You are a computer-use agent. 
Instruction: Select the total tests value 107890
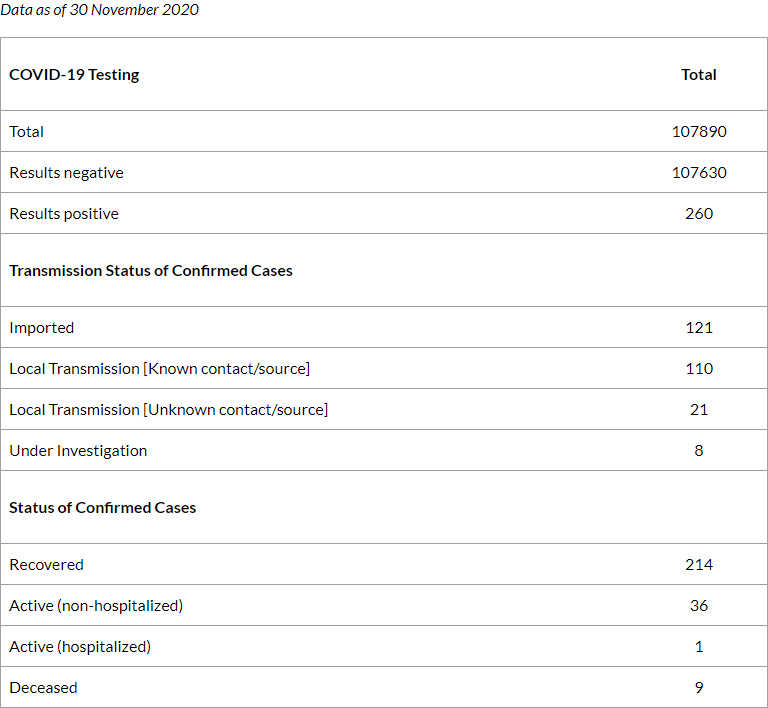(699, 132)
